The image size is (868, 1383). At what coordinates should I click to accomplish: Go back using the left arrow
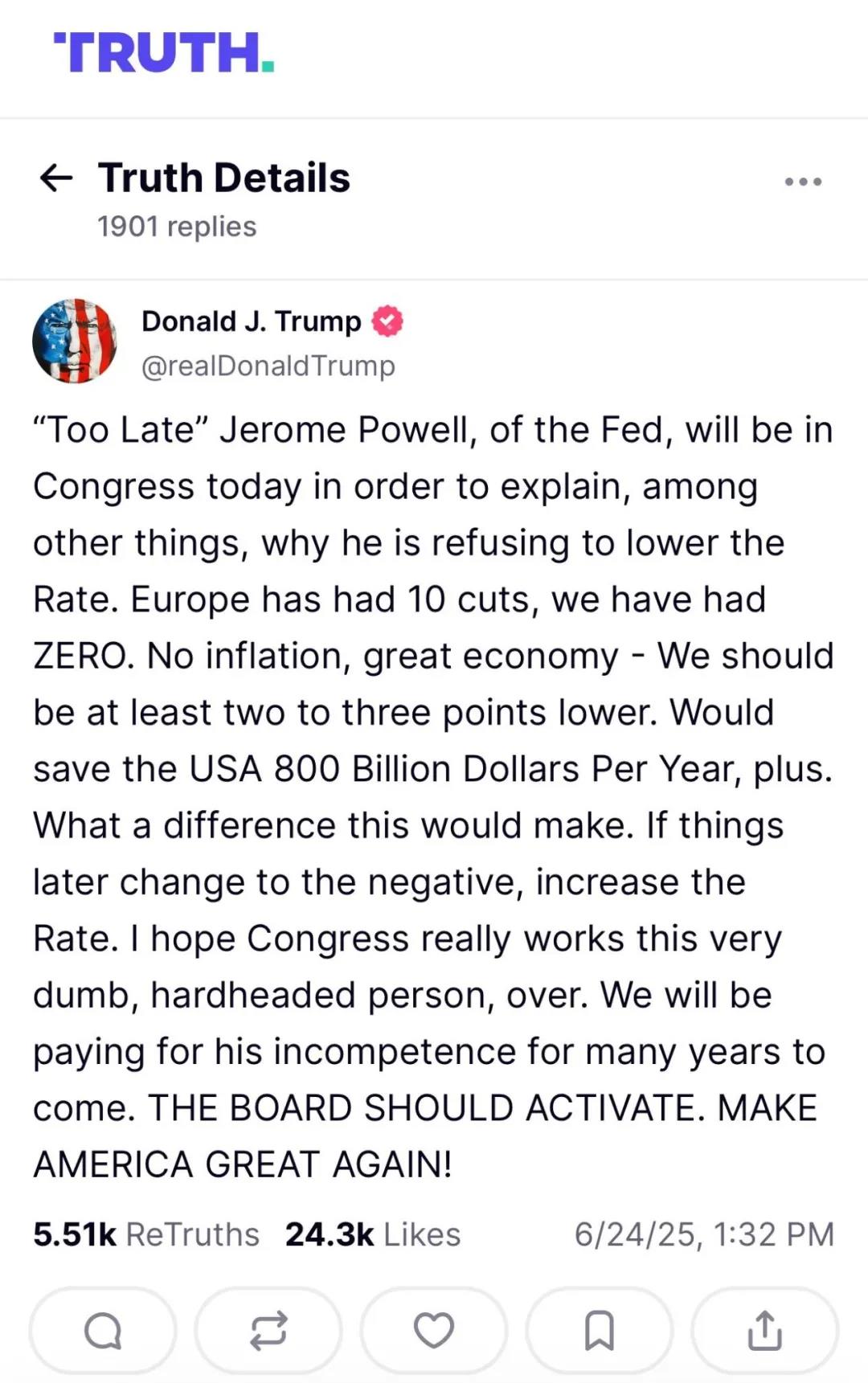point(56,178)
